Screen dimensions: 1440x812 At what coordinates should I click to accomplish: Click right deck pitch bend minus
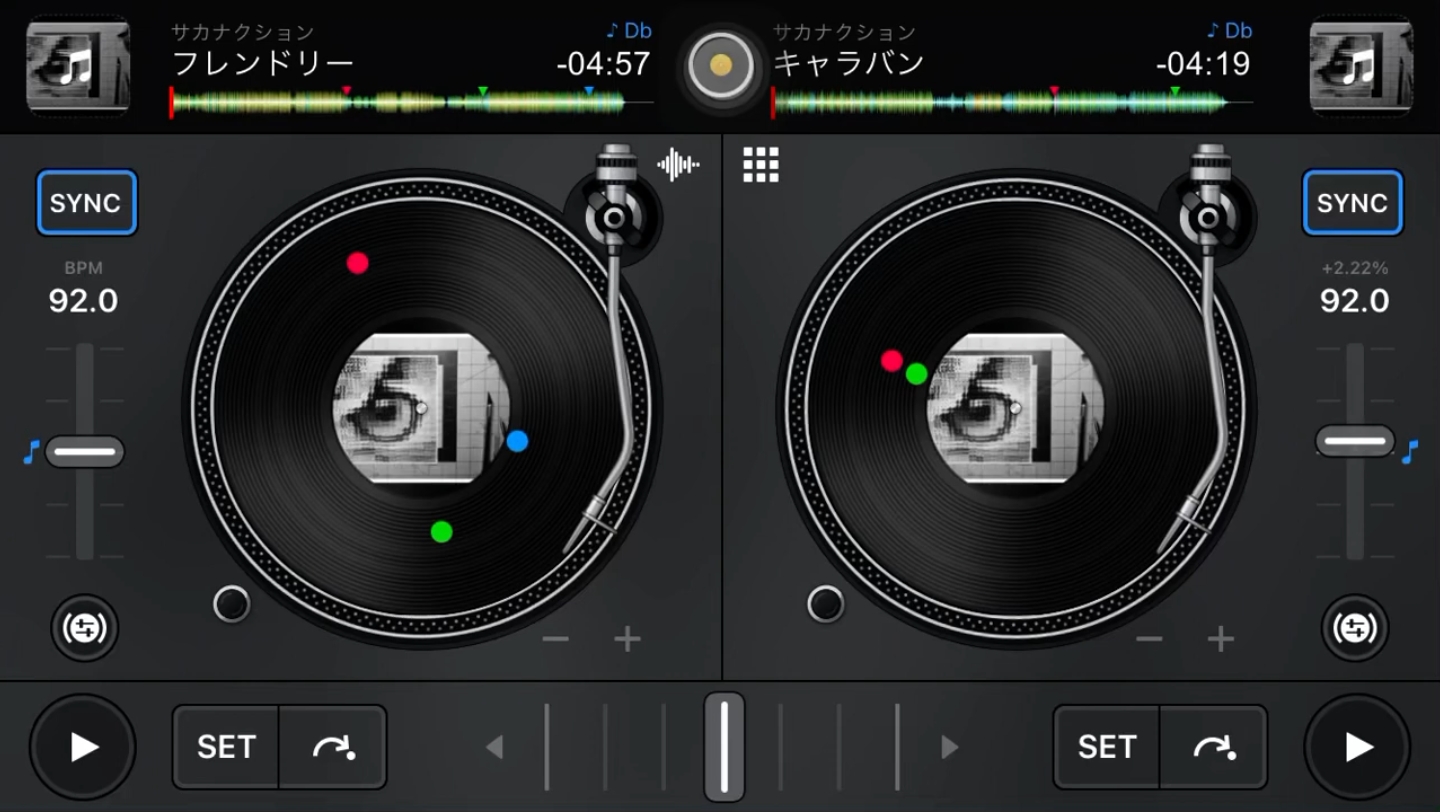(1150, 639)
